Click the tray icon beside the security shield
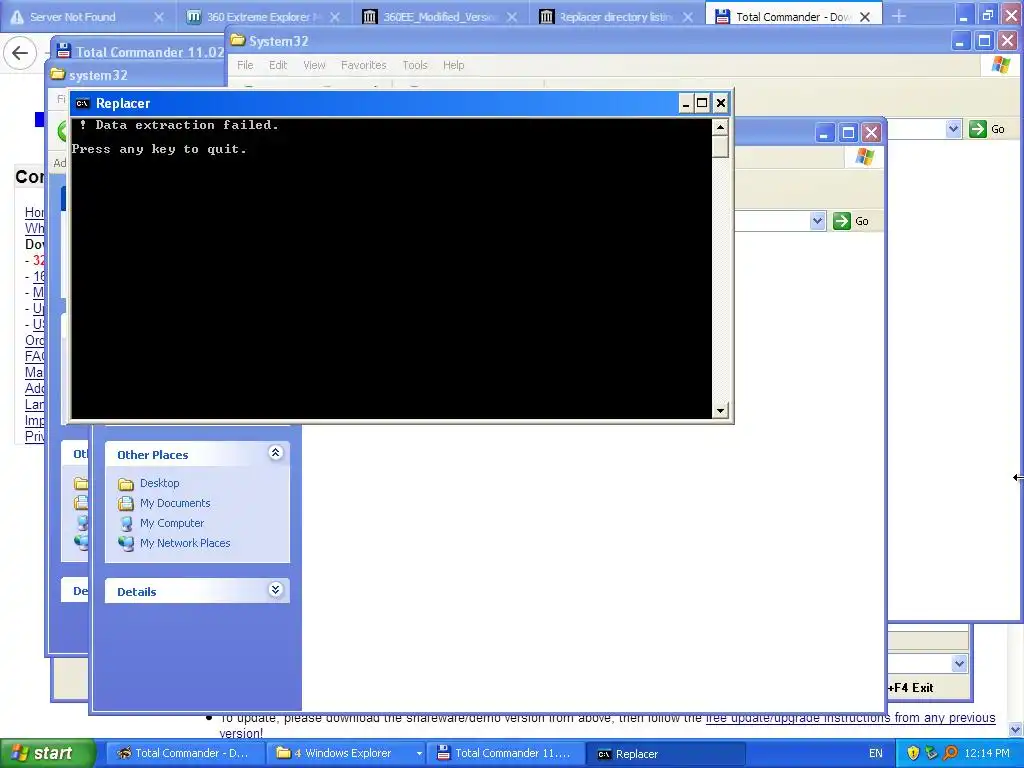The width and height of the screenshot is (1024, 768). 932,754
